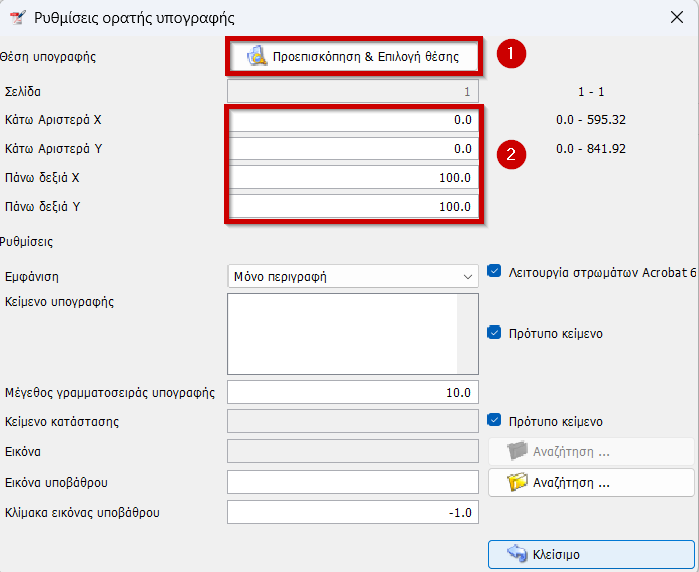Click the Κλίμακα εικόνας υποβάθρου field
The width and height of the screenshot is (699, 572).
(x=353, y=513)
